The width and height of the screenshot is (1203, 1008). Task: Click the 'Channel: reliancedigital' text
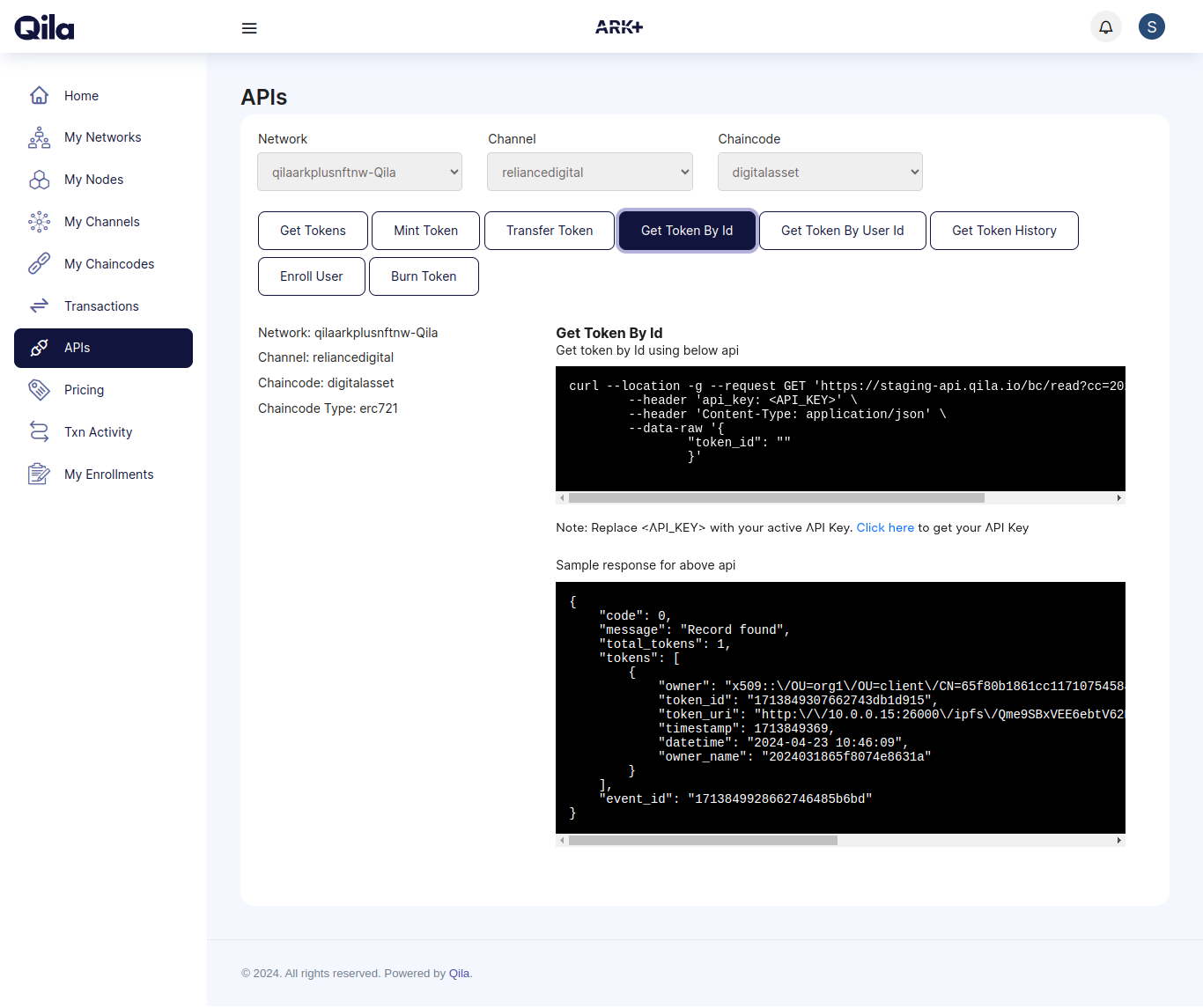pos(326,357)
